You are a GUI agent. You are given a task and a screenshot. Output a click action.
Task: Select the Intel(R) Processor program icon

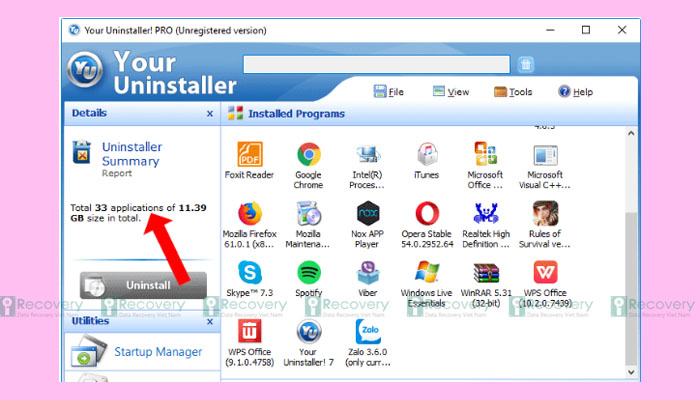pyautogui.click(x=367, y=154)
